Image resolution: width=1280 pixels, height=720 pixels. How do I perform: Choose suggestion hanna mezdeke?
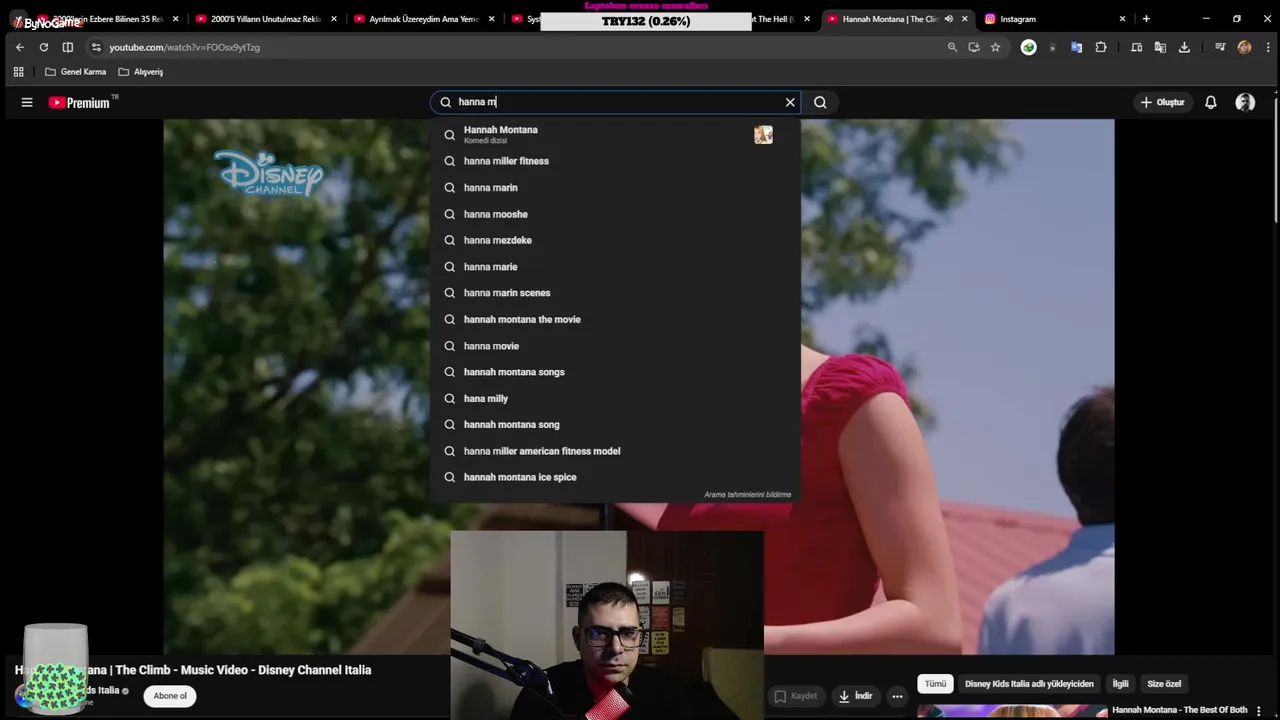[615, 240]
